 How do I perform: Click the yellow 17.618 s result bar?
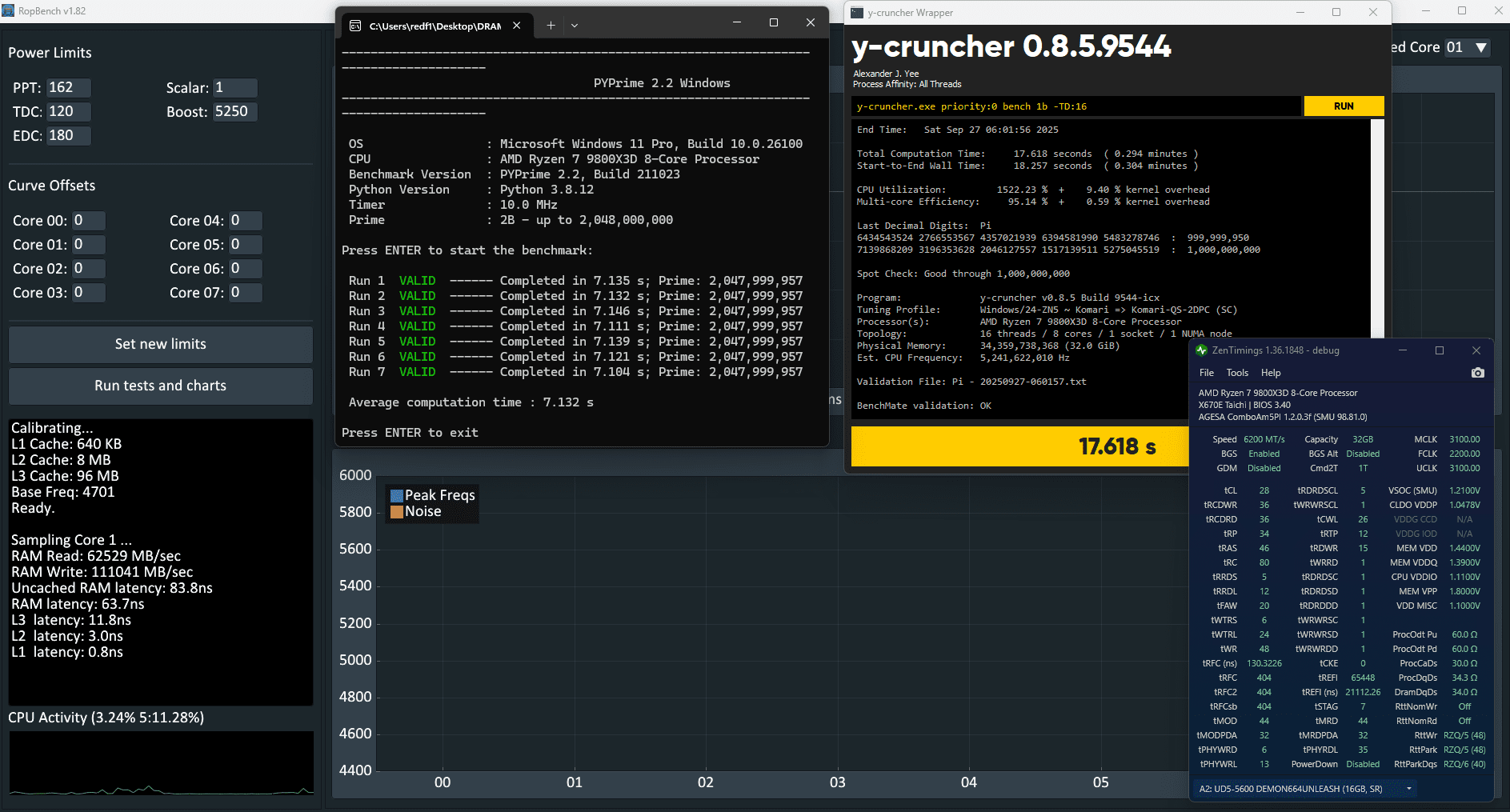tap(1020, 446)
